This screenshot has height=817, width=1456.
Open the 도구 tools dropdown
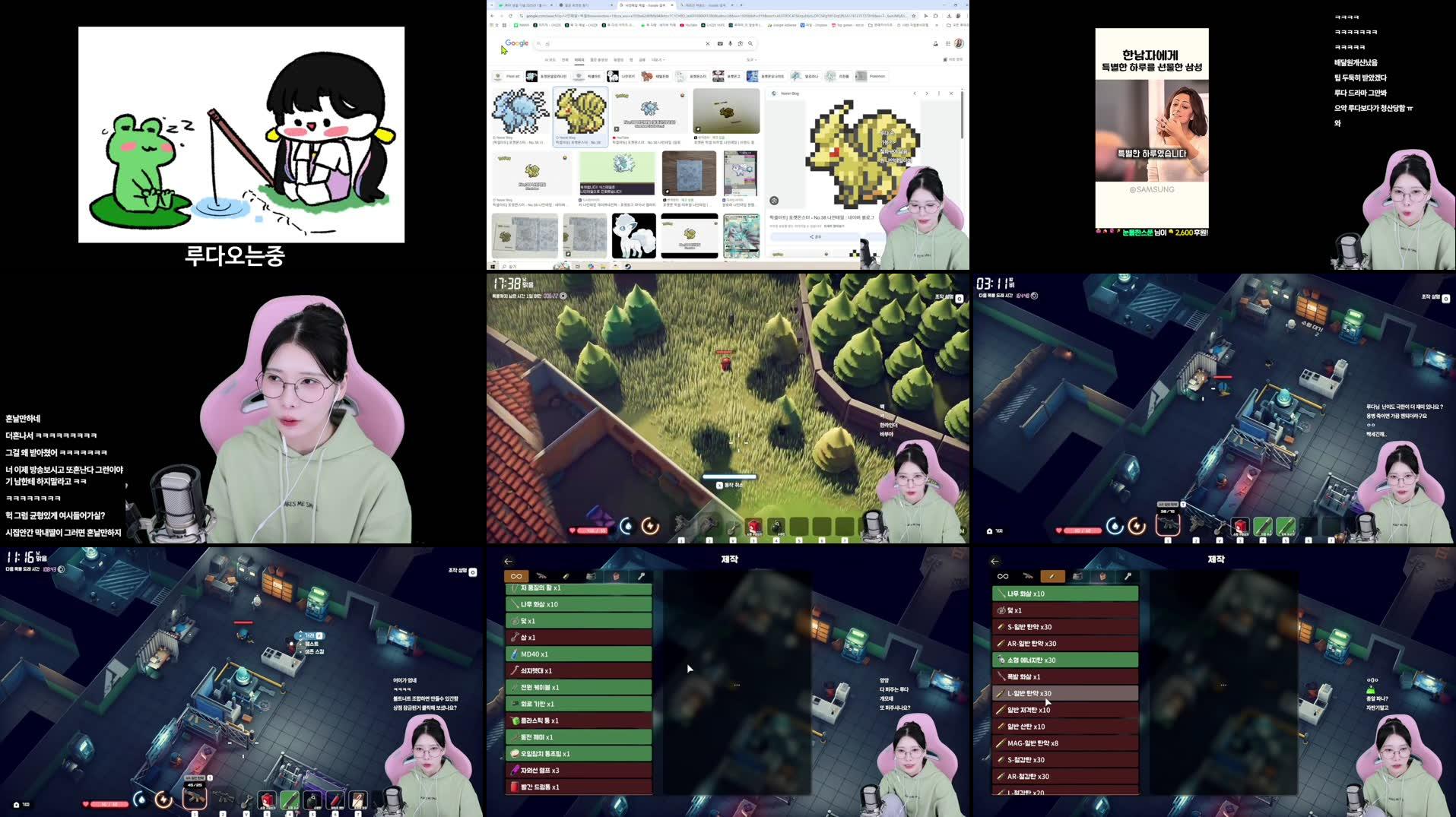point(750,59)
